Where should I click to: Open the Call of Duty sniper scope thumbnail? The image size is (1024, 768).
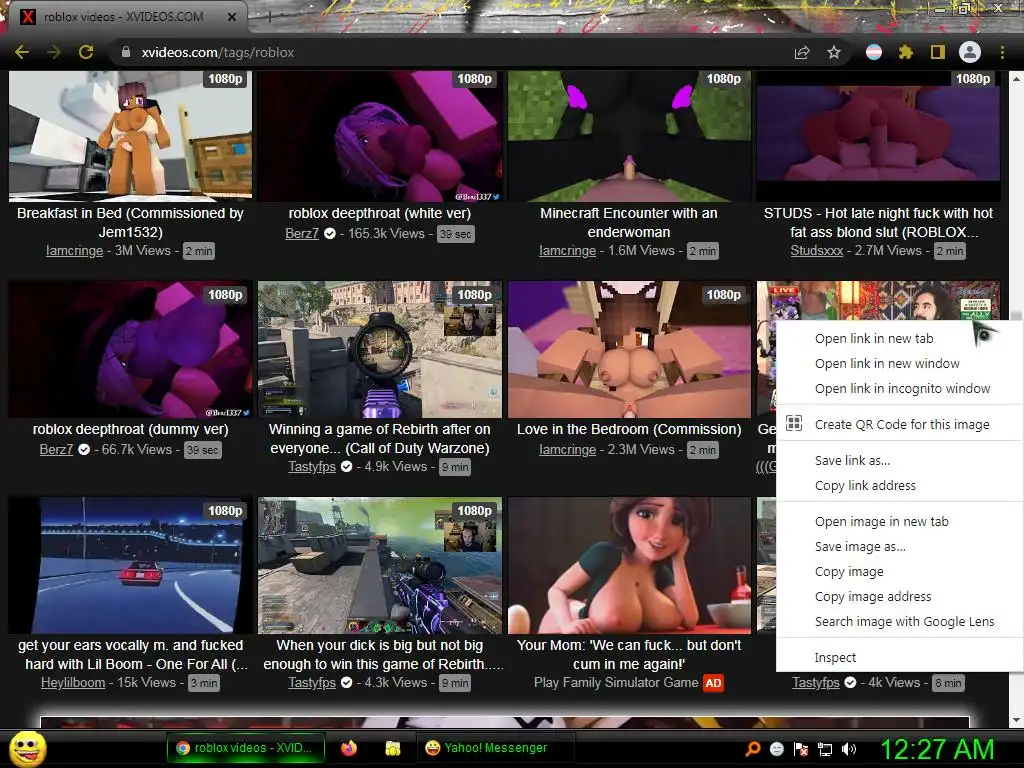pyautogui.click(x=380, y=349)
